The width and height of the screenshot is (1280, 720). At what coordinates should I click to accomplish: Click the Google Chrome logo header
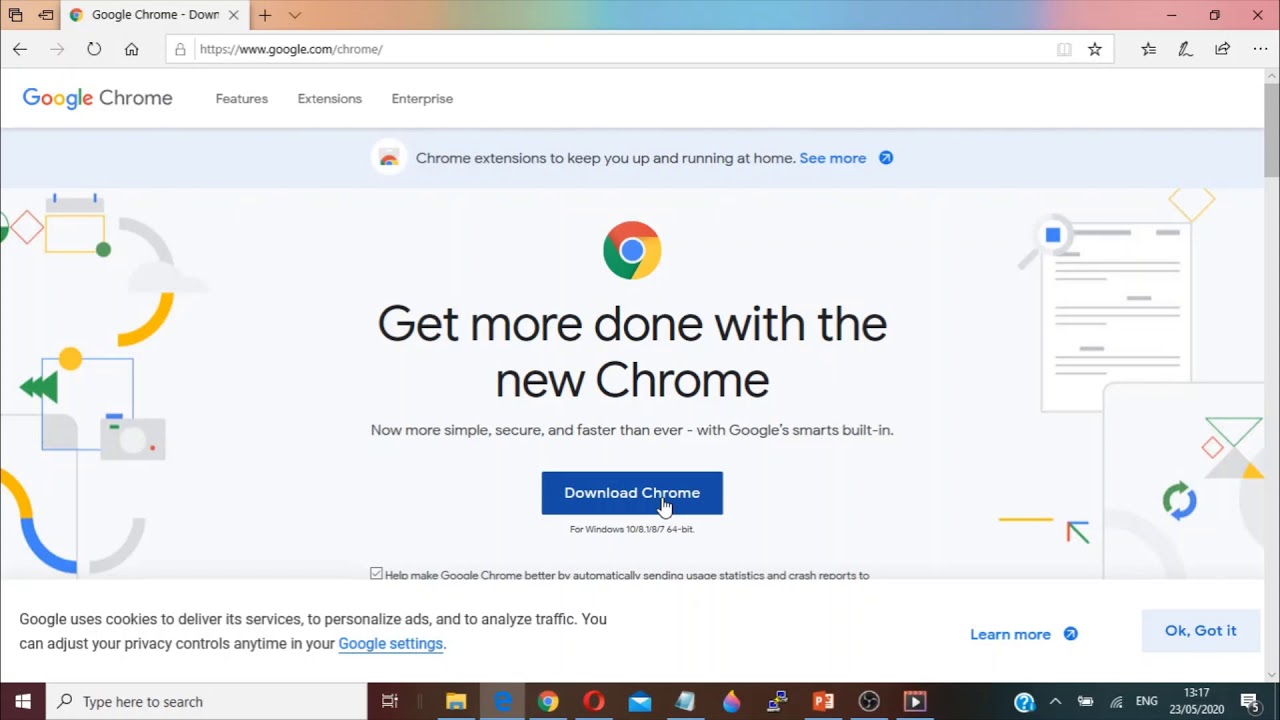click(97, 98)
